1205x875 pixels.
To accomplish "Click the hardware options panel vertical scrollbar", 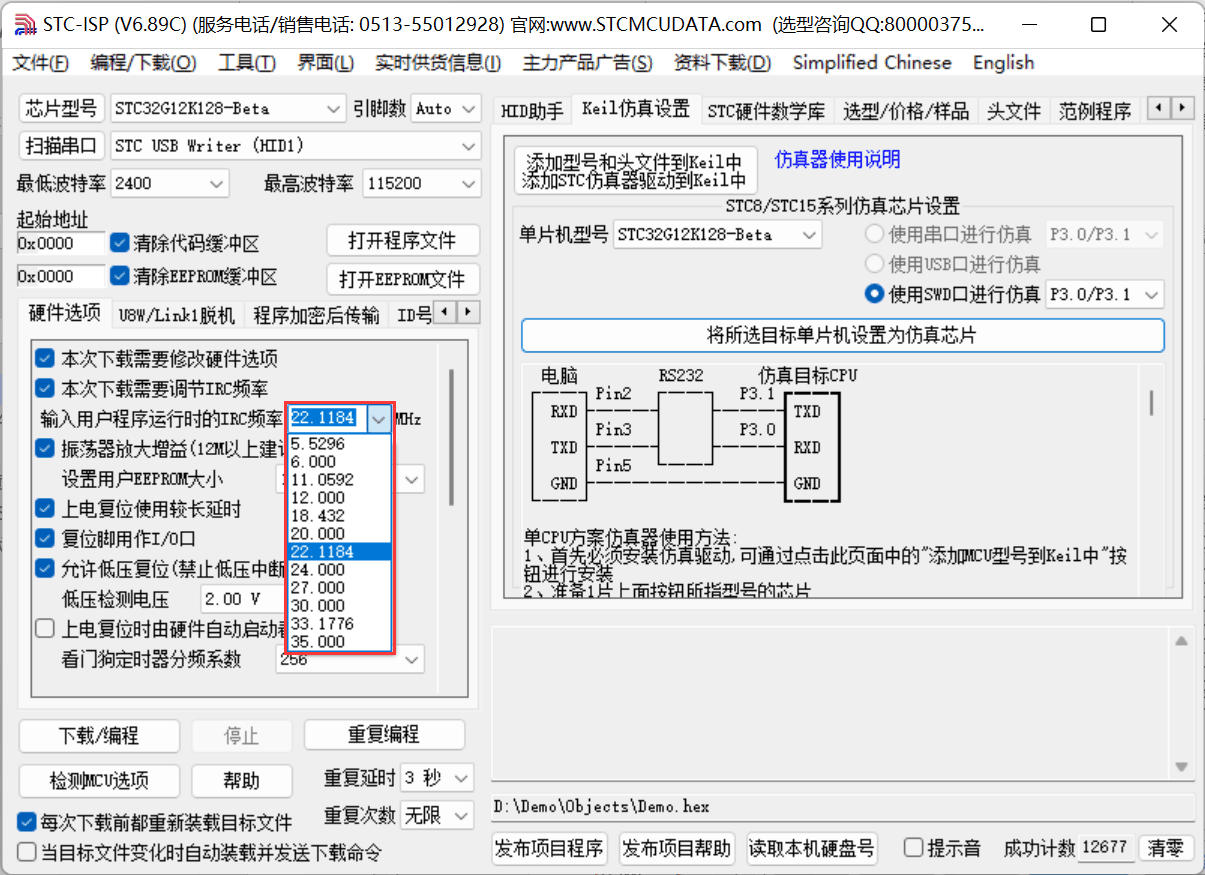I will (x=451, y=436).
